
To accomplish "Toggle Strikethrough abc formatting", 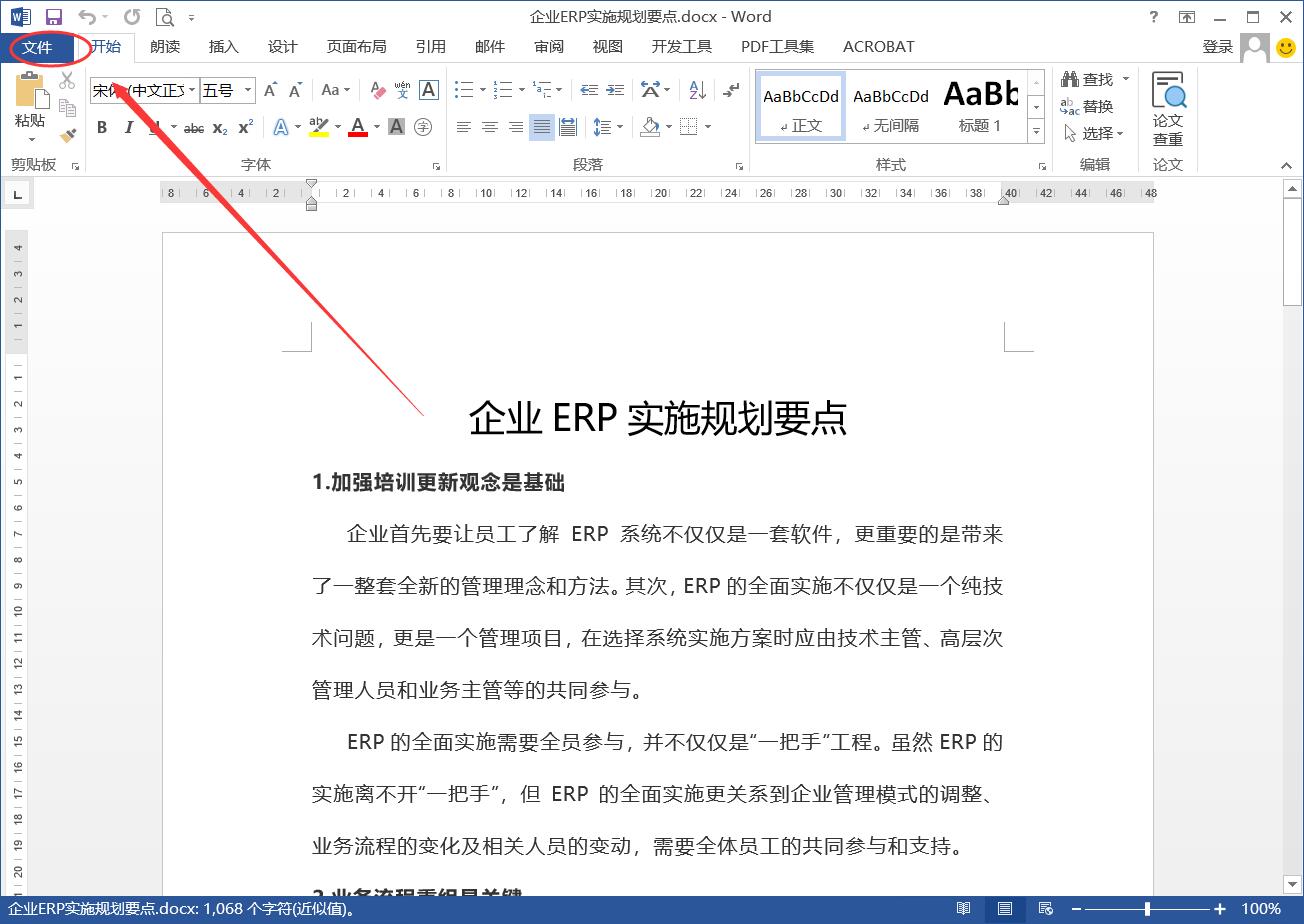I will pos(194,127).
